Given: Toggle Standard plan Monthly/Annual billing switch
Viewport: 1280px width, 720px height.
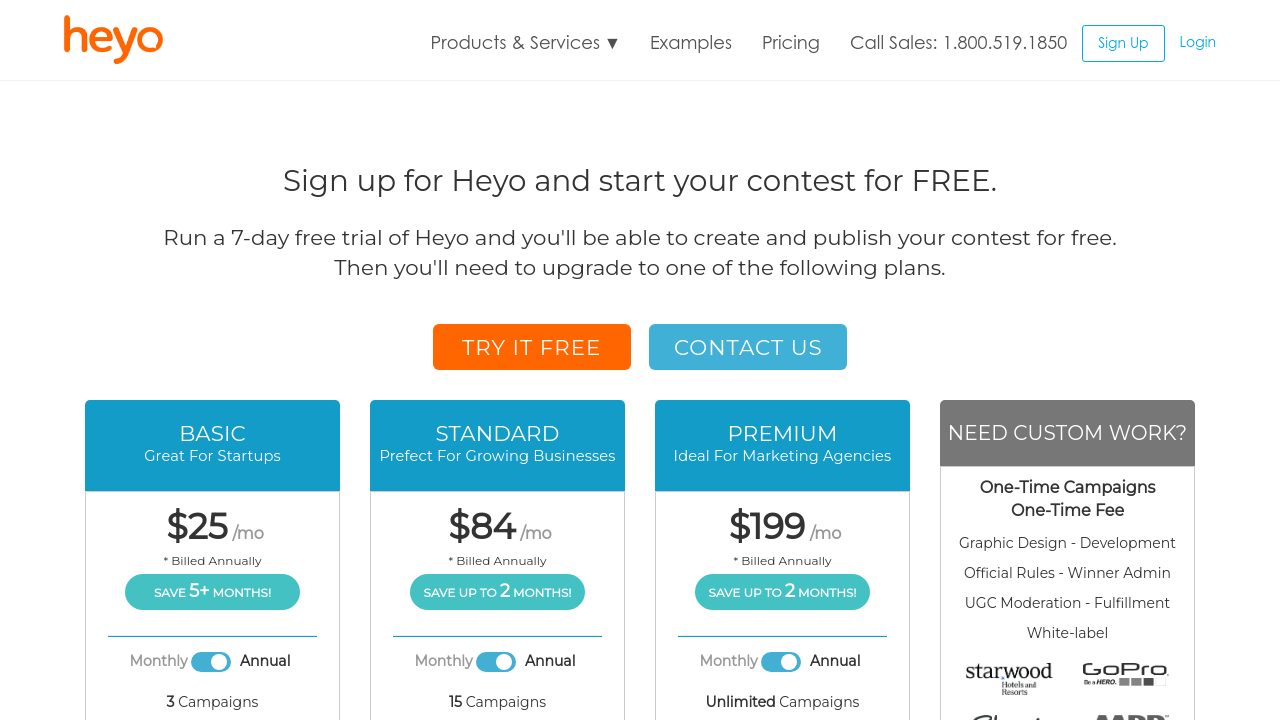Looking at the screenshot, I should click(496, 662).
